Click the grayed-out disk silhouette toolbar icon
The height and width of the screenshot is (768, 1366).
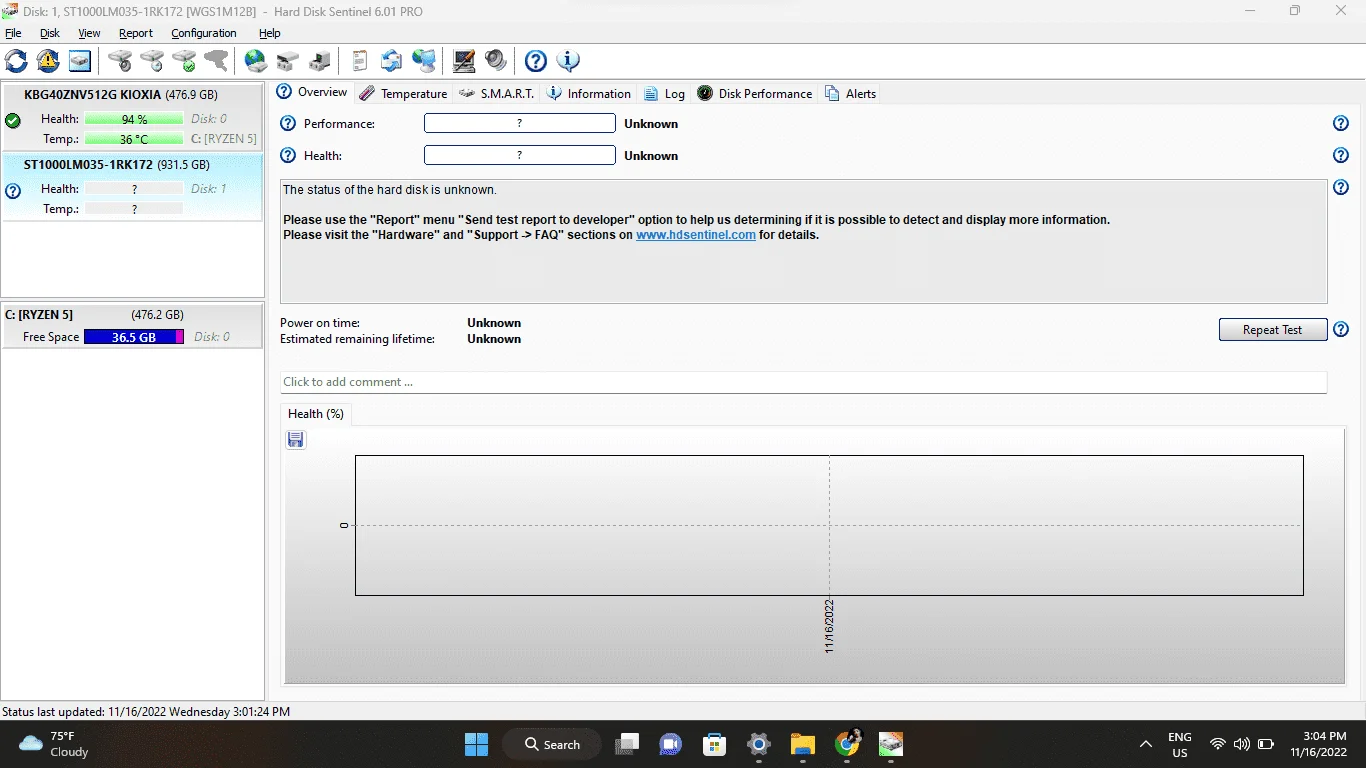[216, 61]
